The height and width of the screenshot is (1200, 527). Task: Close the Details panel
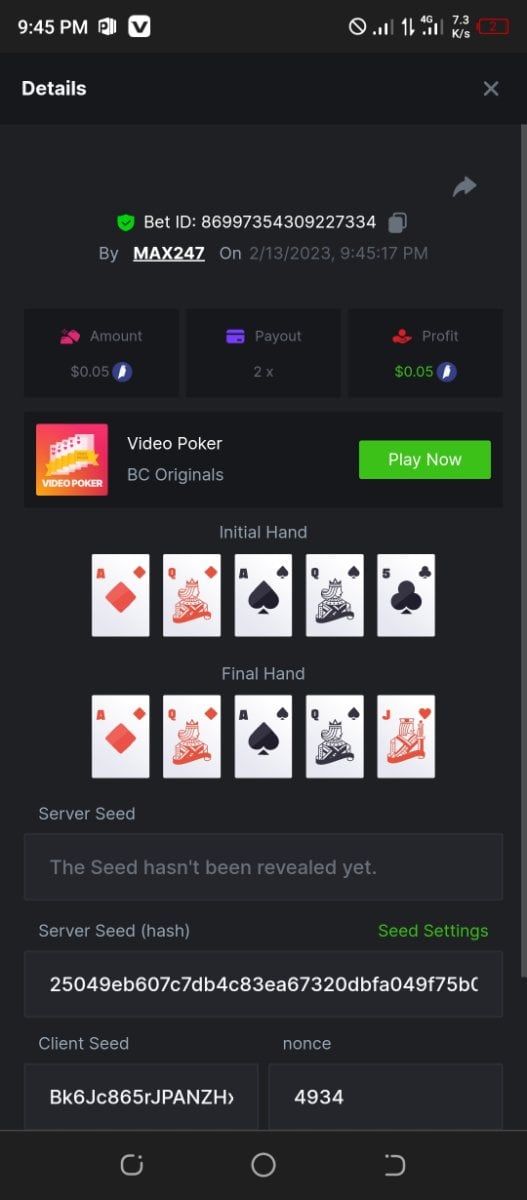[x=491, y=89]
